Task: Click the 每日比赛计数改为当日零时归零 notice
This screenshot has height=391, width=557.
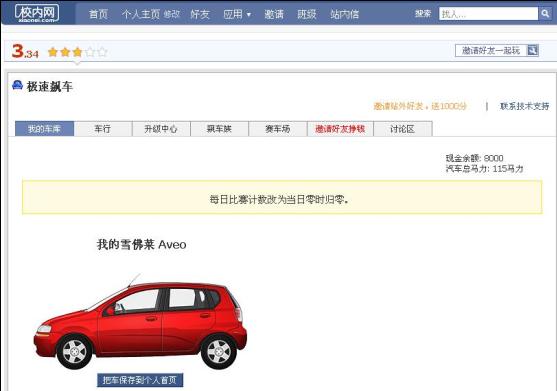Action: (282, 197)
